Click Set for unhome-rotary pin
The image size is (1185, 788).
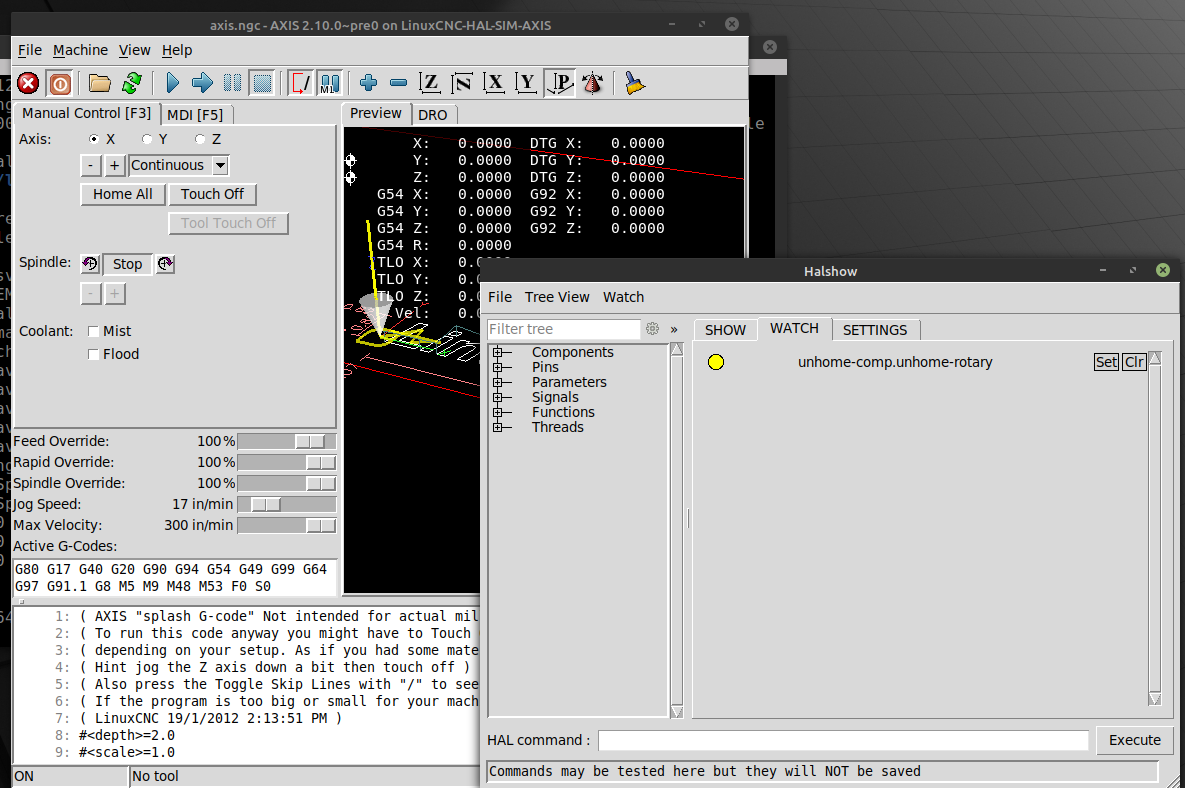(1106, 362)
